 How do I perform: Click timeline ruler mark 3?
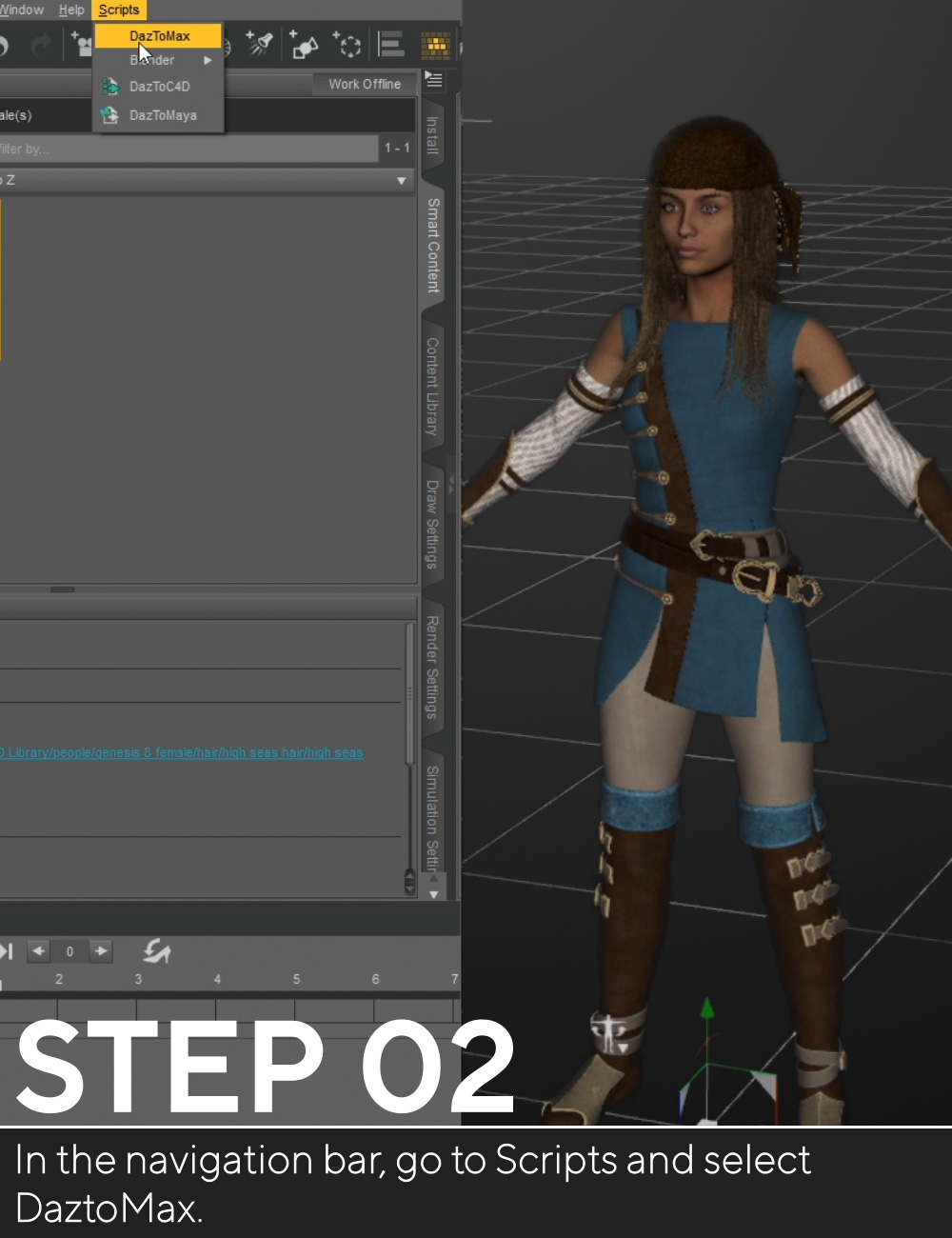coord(138,979)
